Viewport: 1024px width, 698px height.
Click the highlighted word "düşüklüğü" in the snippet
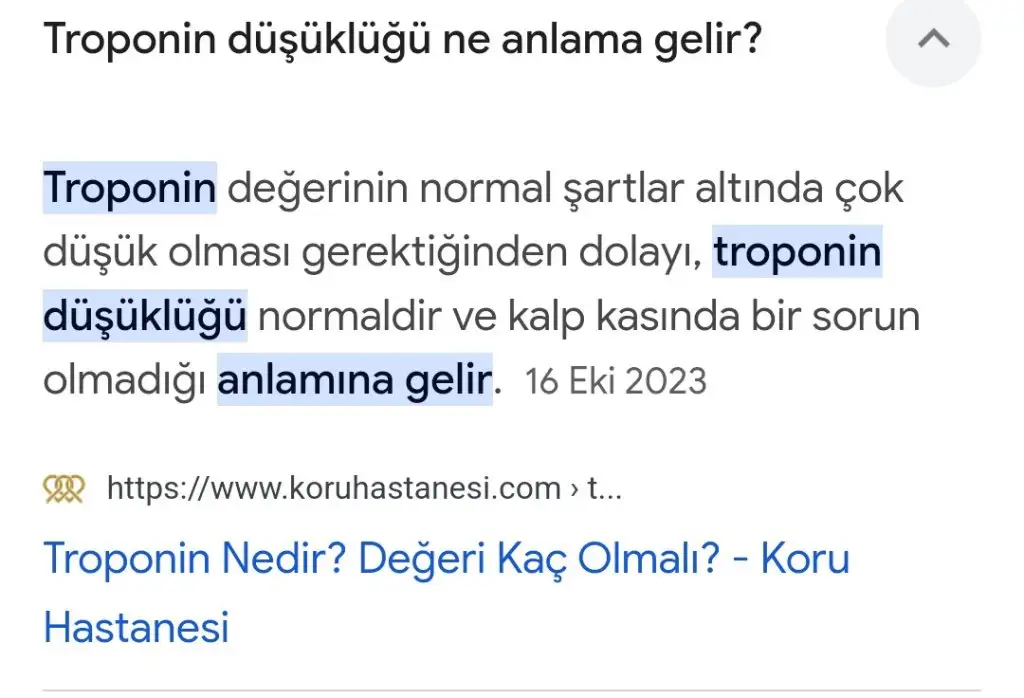pyautogui.click(x=145, y=316)
